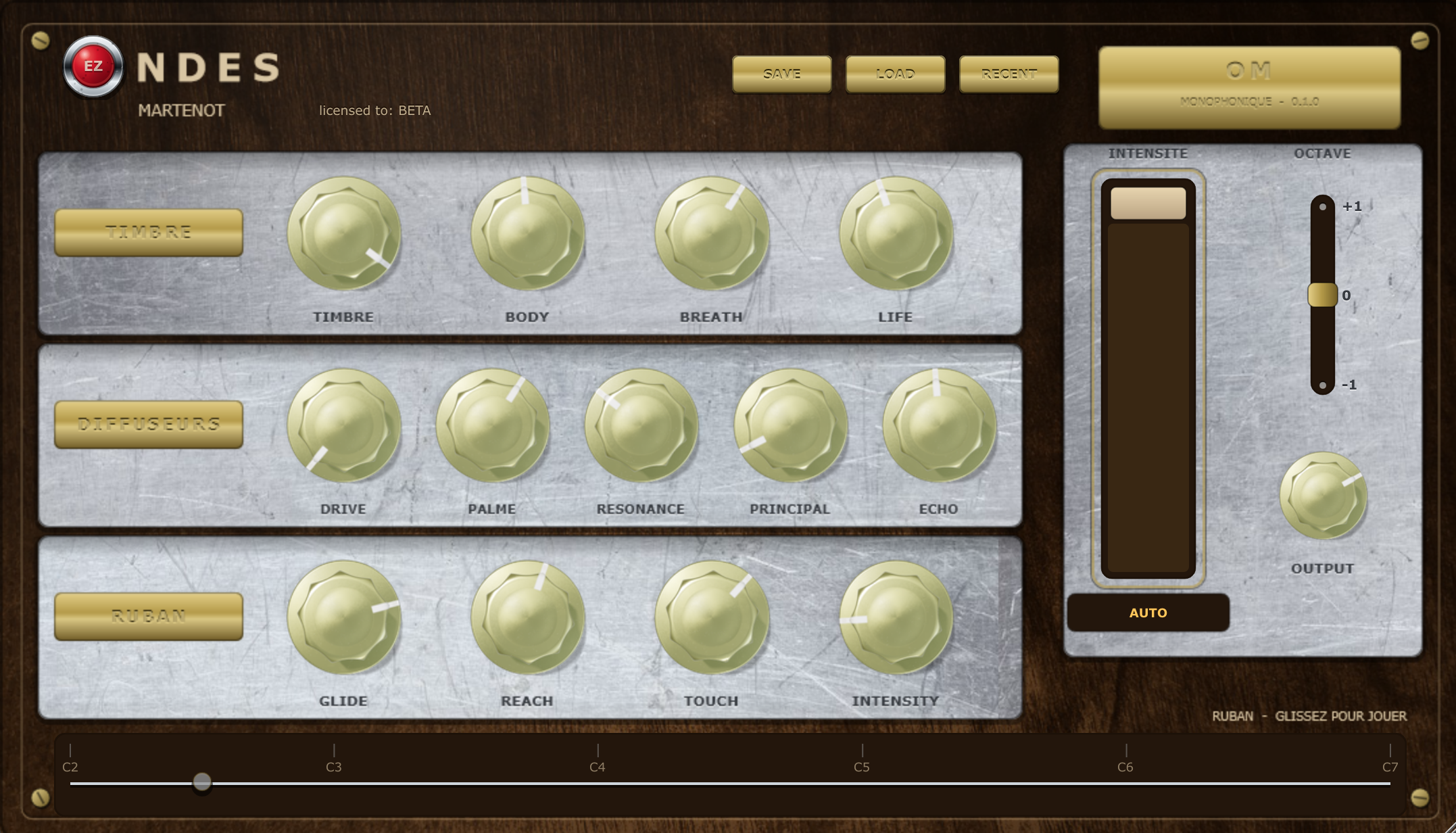Click the INTENSITE label
This screenshot has height=833, width=1456.
point(1148,153)
